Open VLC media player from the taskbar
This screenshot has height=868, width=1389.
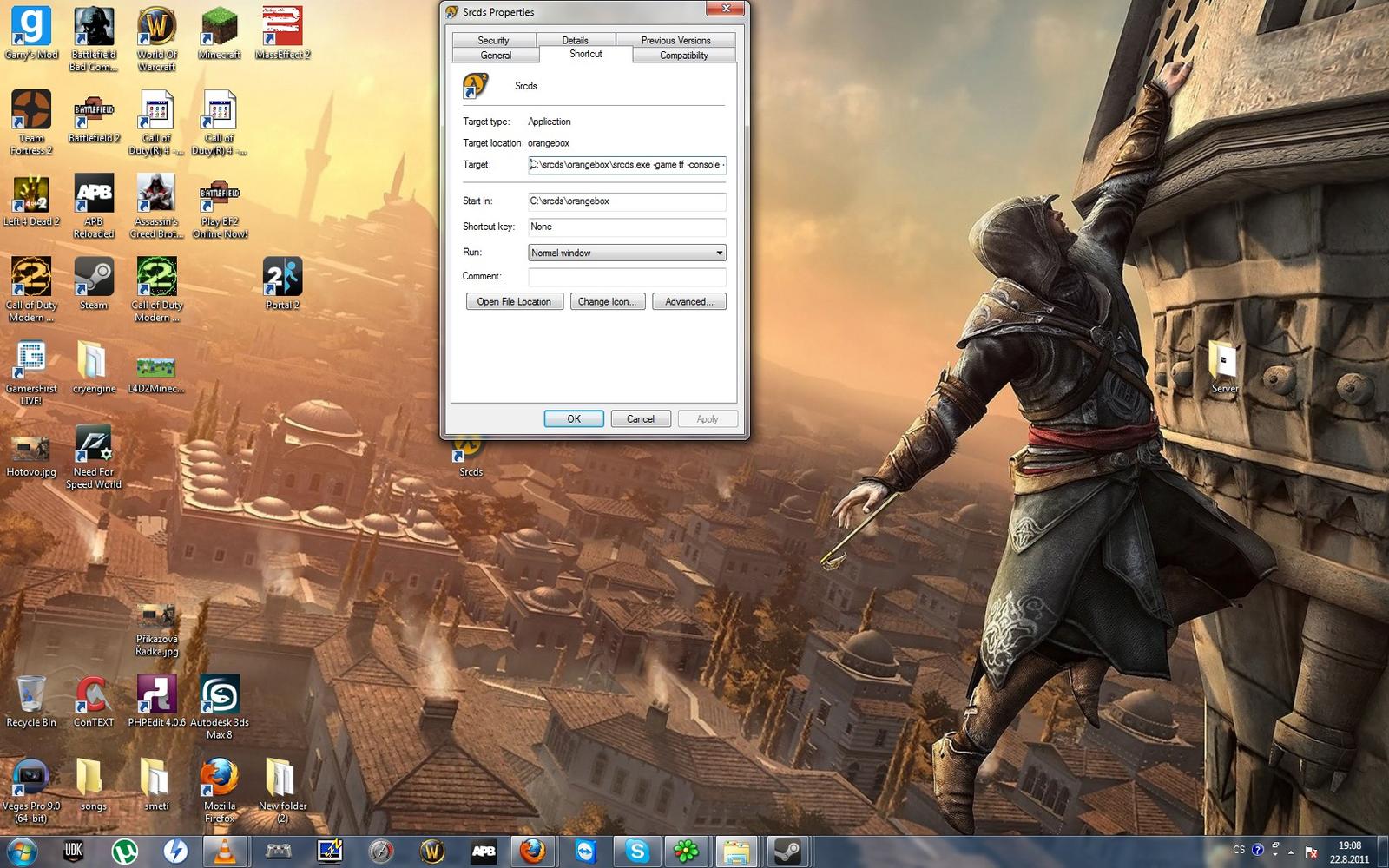[226, 852]
